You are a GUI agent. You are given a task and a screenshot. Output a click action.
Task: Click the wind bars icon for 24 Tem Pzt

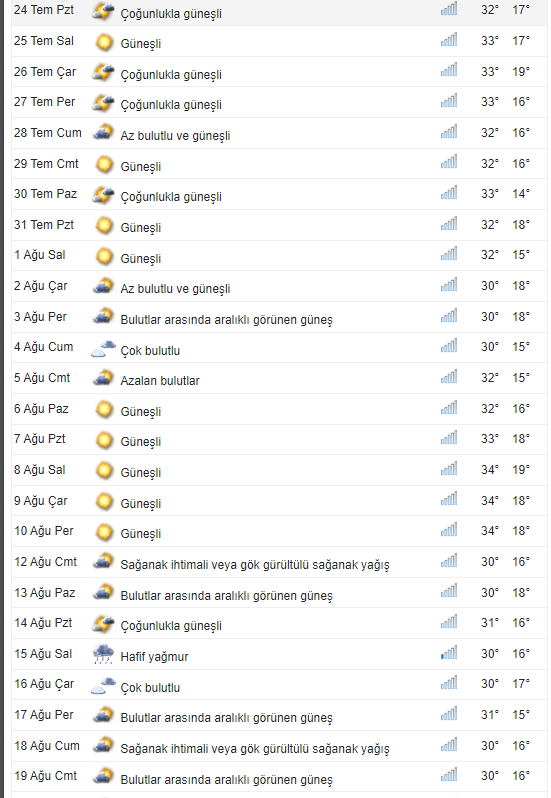[x=449, y=9]
